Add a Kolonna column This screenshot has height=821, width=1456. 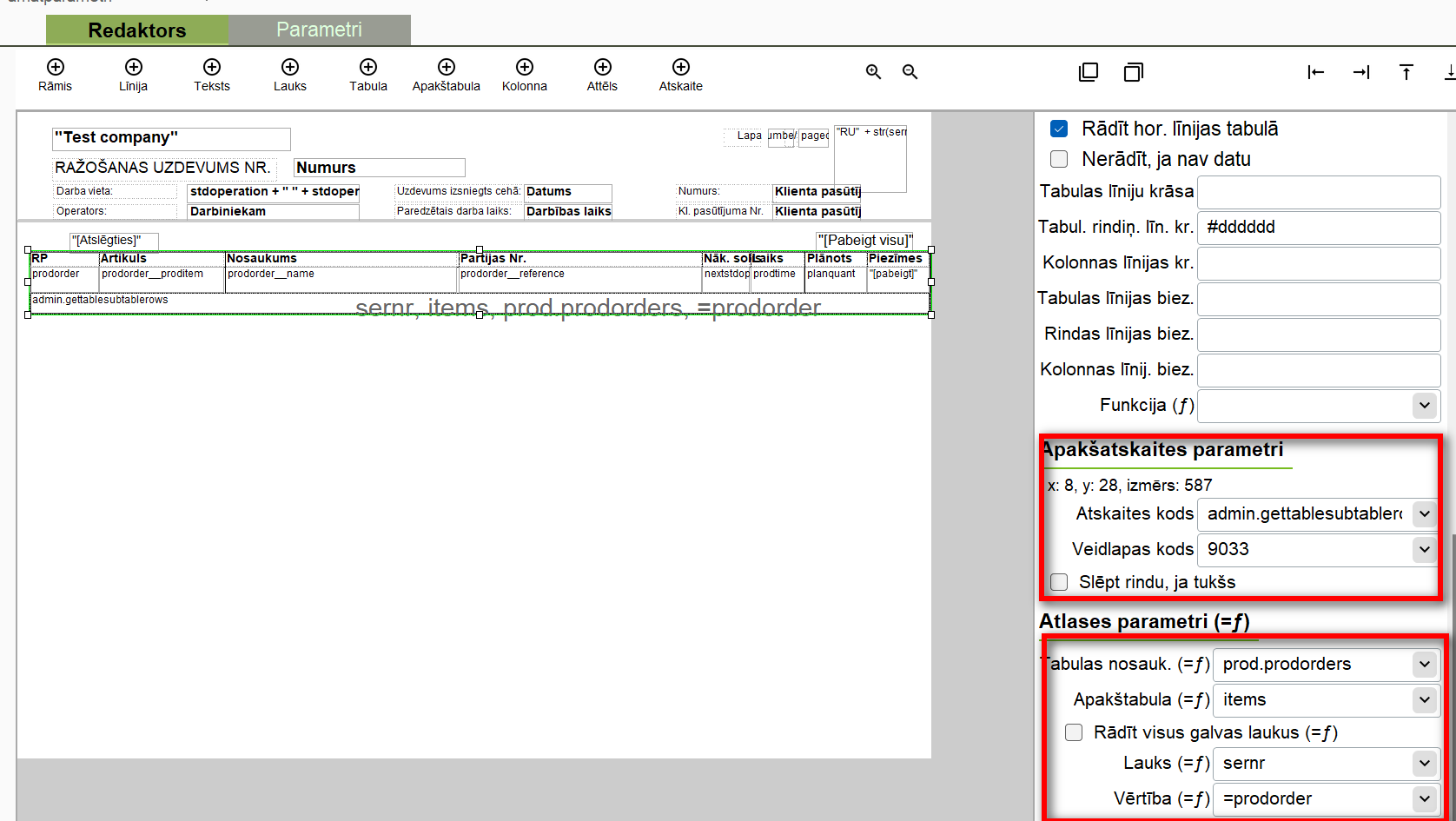(x=525, y=75)
